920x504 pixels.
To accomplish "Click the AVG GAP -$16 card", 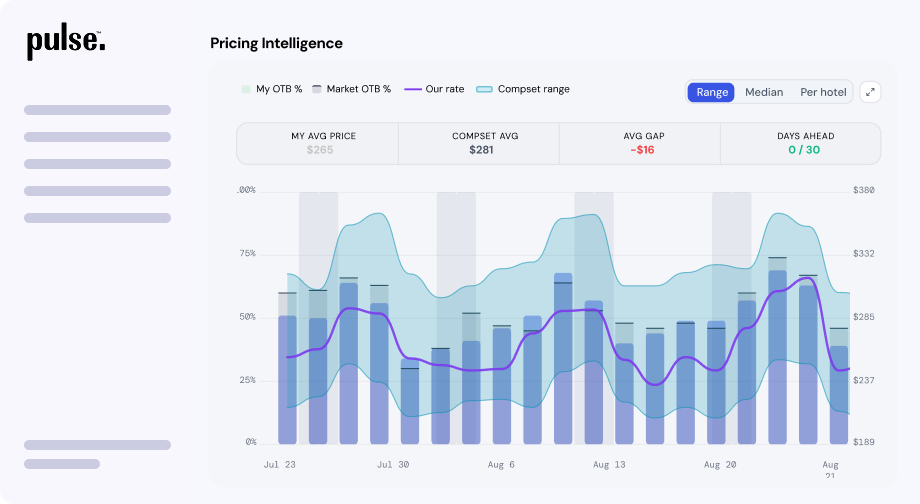I will [x=640, y=143].
